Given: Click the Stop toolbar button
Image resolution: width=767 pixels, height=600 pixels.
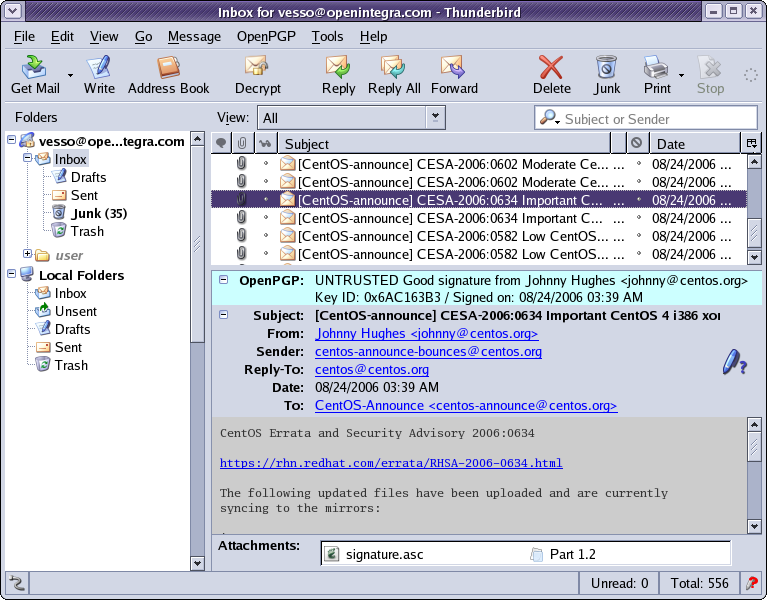Looking at the screenshot, I should pos(710,75).
